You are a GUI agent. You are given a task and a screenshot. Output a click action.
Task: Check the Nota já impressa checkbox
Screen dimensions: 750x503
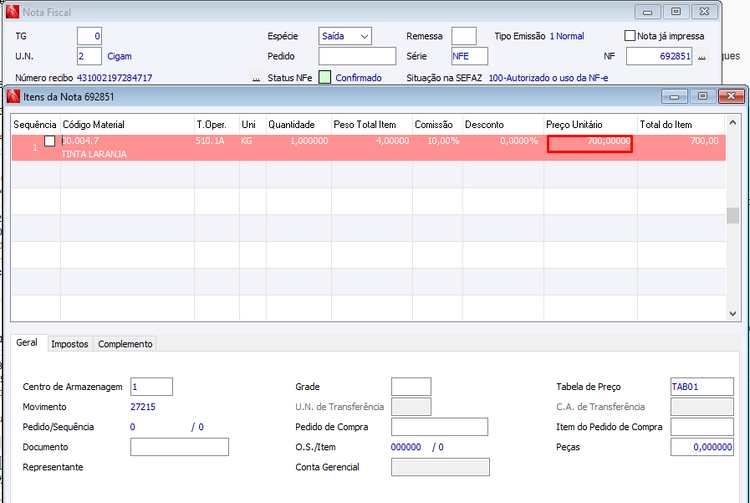tap(630, 36)
